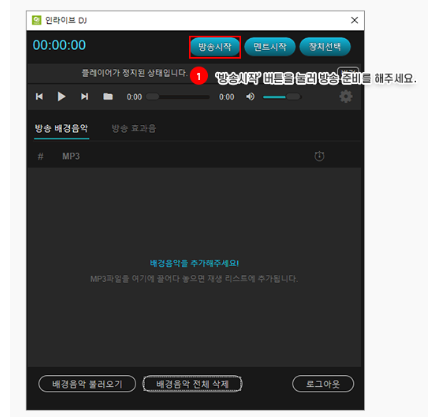Click the 배경음악을 추가해주세요! message
Screen dimensions: 428x417
coord(194,263)
